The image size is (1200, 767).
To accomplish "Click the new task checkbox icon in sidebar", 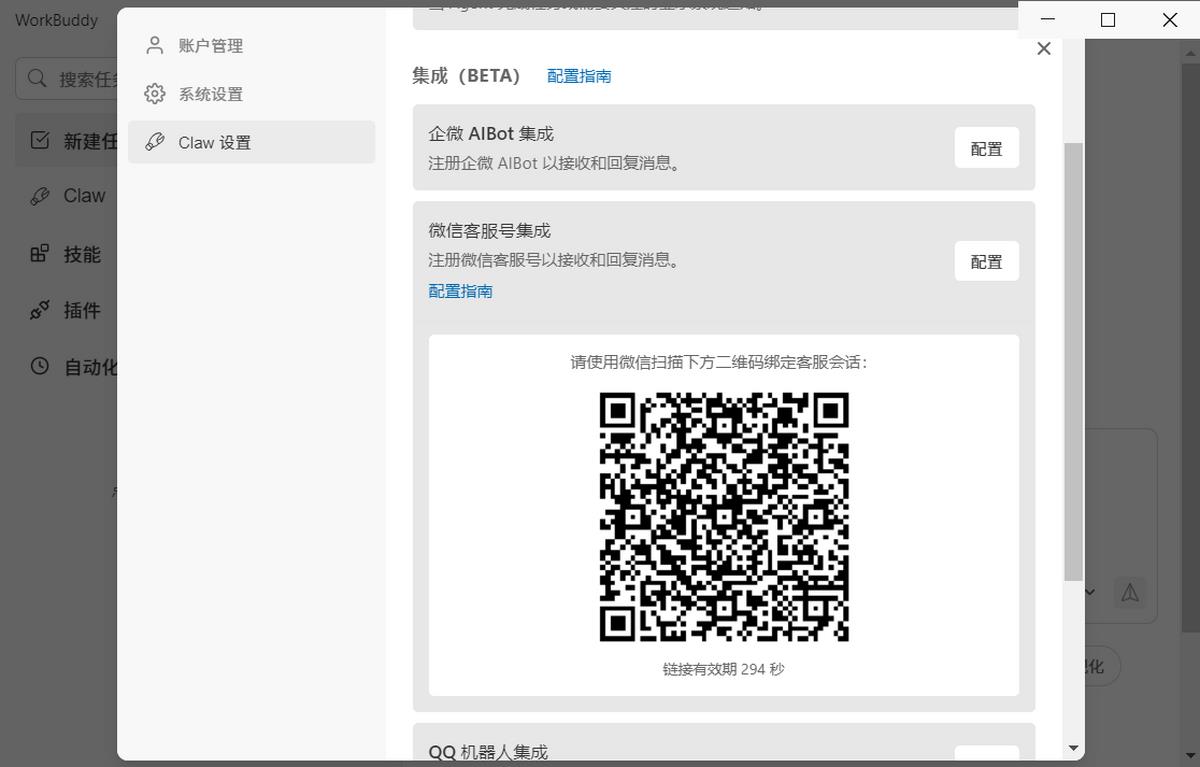I will (x=40, y=140).
